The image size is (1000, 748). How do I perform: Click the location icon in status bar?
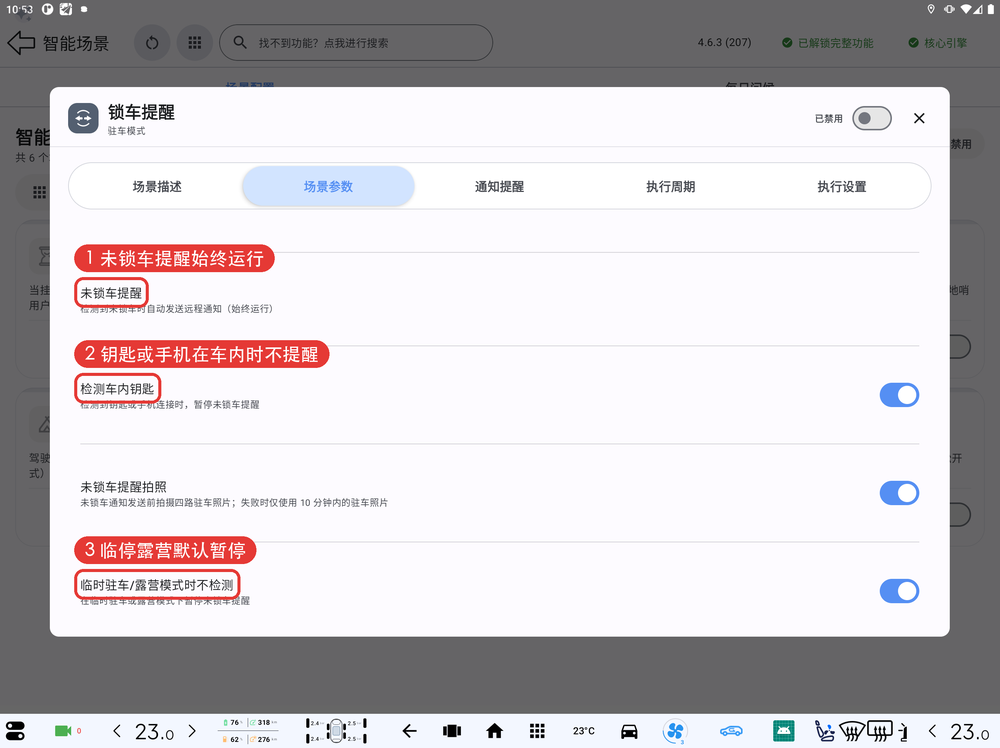930,9
